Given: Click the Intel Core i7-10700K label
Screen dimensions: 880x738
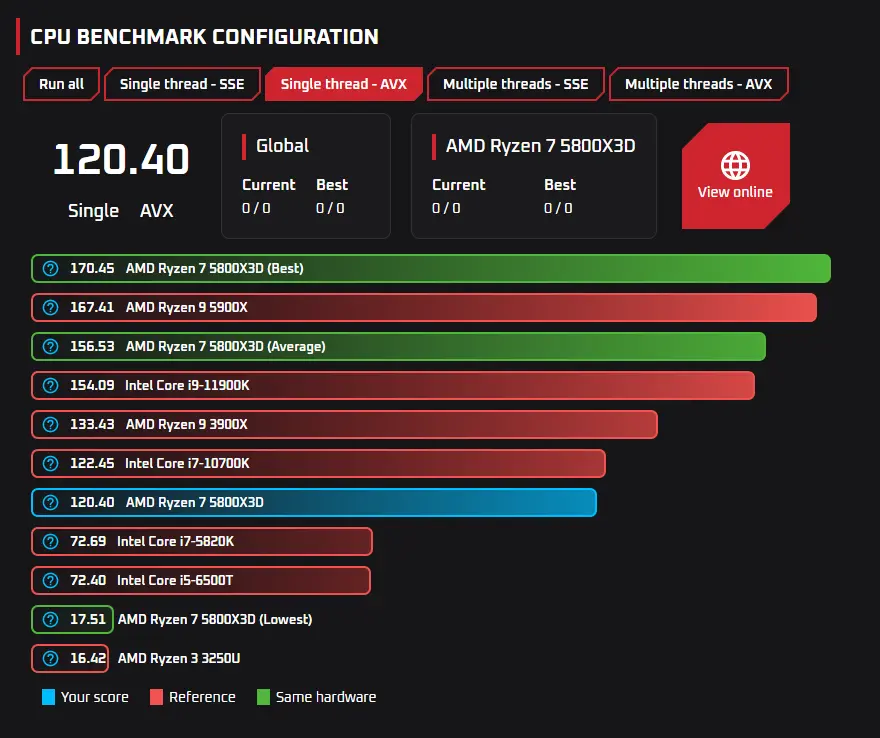Looking at the screenshot, I should tap(187, 464).
